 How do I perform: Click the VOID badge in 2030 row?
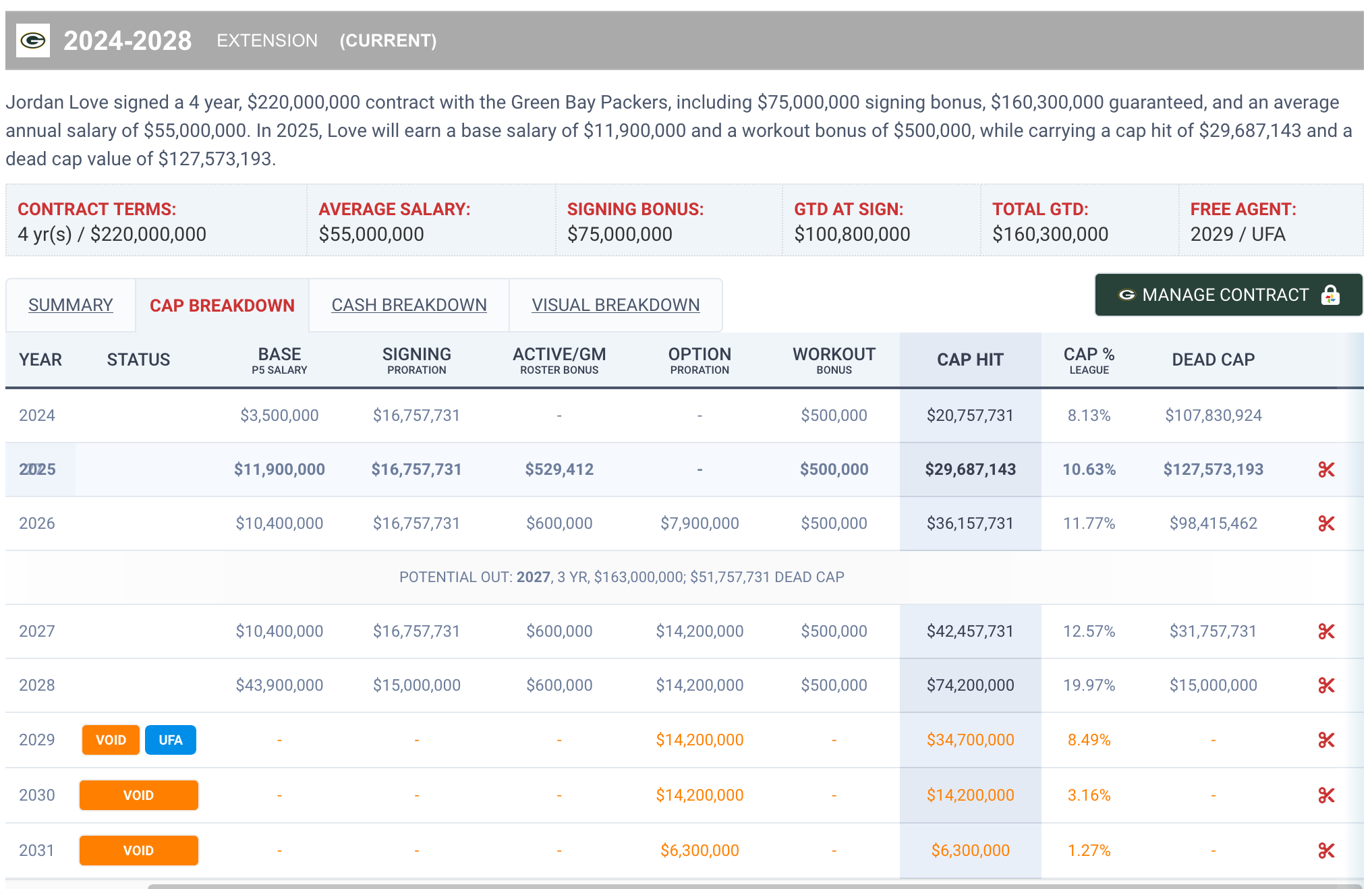[x=138, y=795]
